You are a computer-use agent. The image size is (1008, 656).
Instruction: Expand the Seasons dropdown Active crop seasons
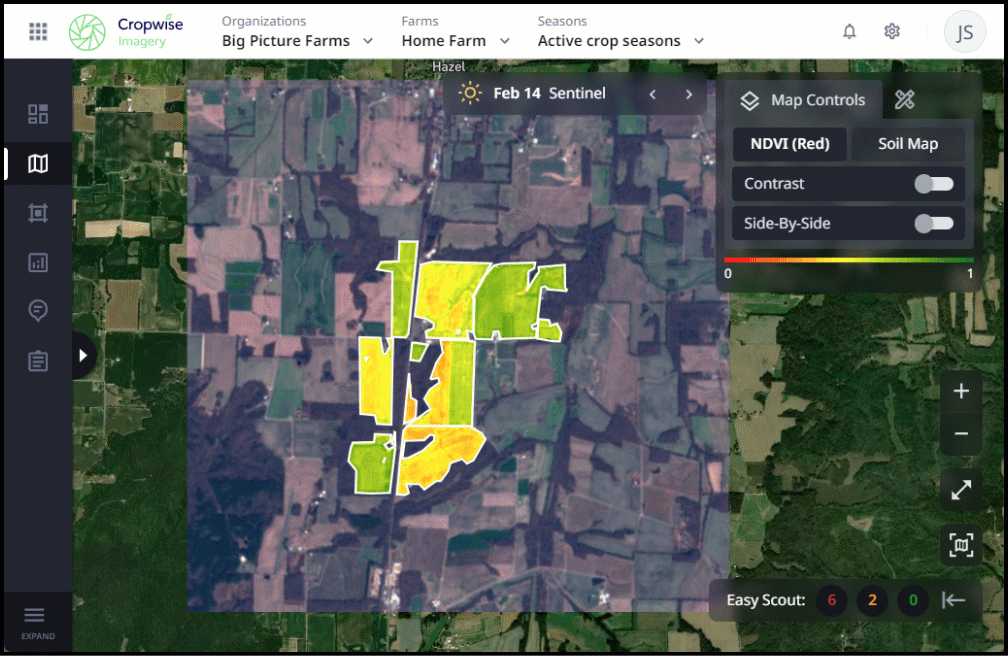(620, 41)
